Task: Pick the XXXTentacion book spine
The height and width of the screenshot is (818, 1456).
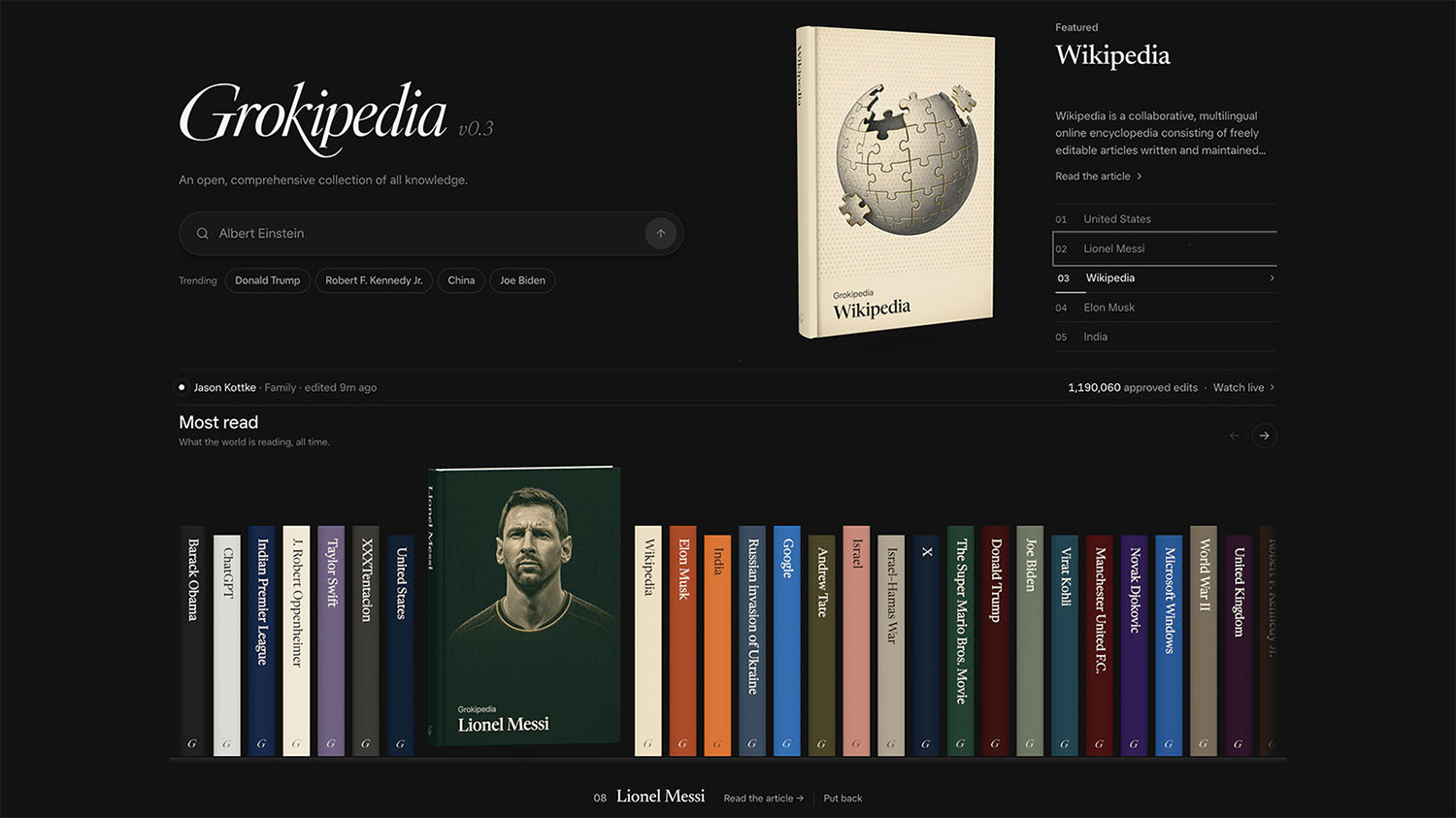Action: tap(366, 641)
